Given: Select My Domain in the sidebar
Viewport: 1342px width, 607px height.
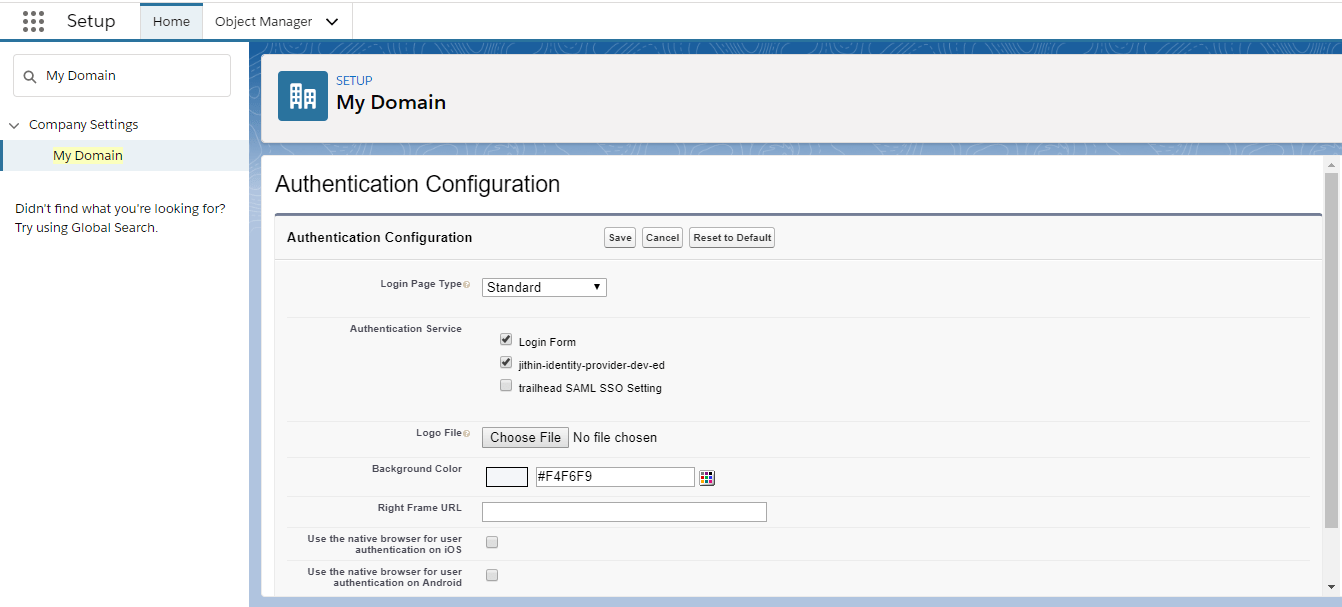Looking at the screenshot, I should tap(88, 155).
